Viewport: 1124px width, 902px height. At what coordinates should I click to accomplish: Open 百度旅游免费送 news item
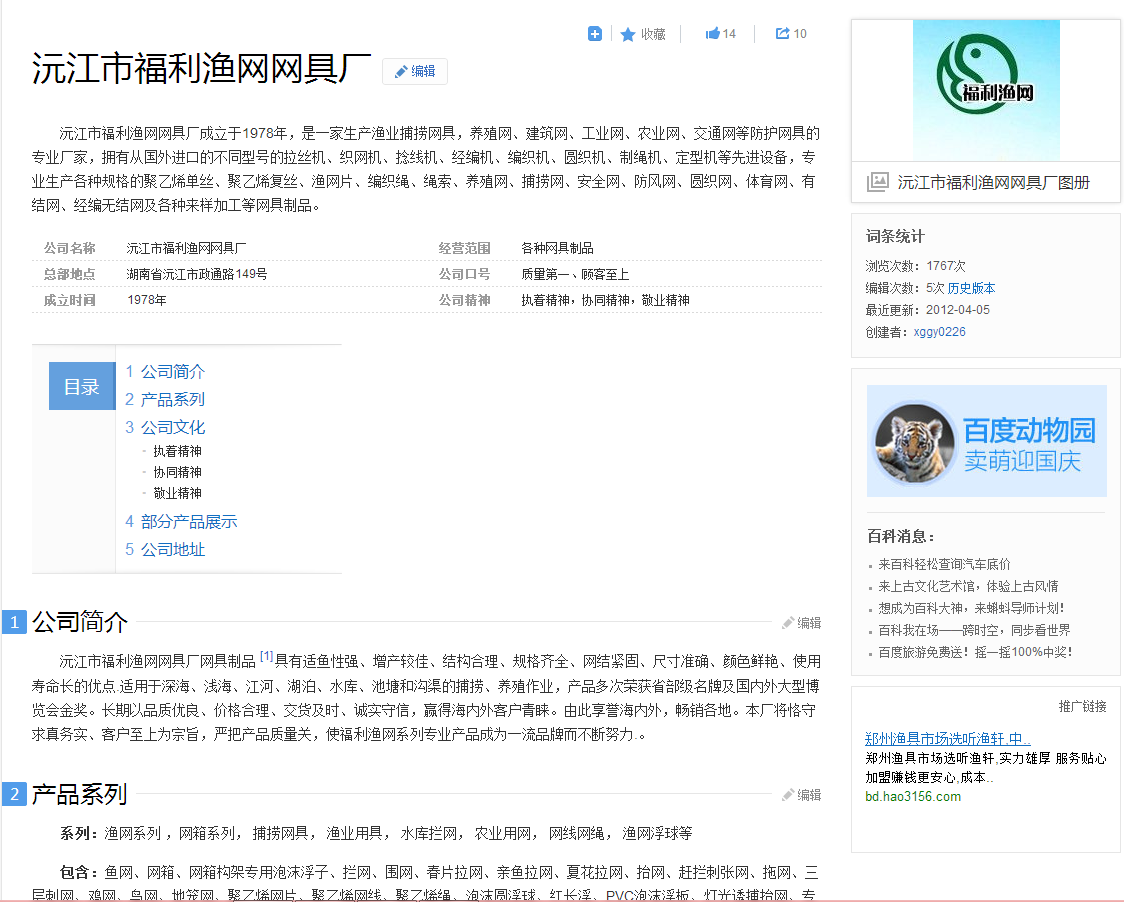coord(976,652)
